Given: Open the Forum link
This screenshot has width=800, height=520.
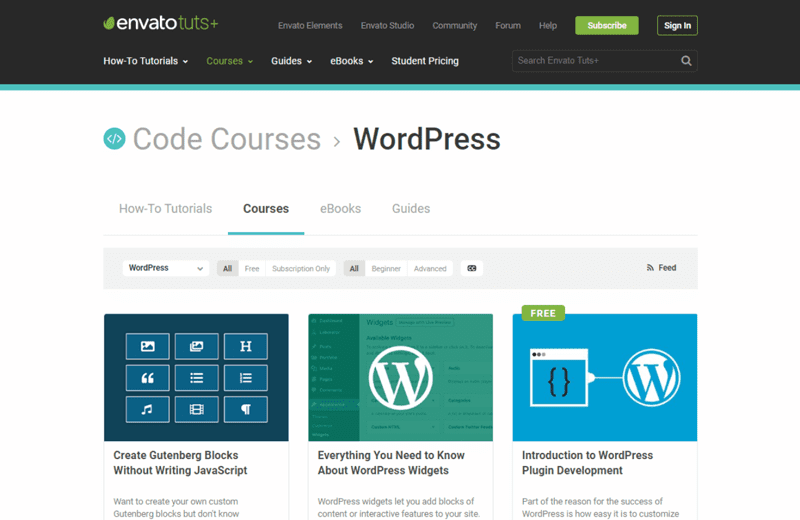Looking at the screenshot, I should click(x=508, y=26).
